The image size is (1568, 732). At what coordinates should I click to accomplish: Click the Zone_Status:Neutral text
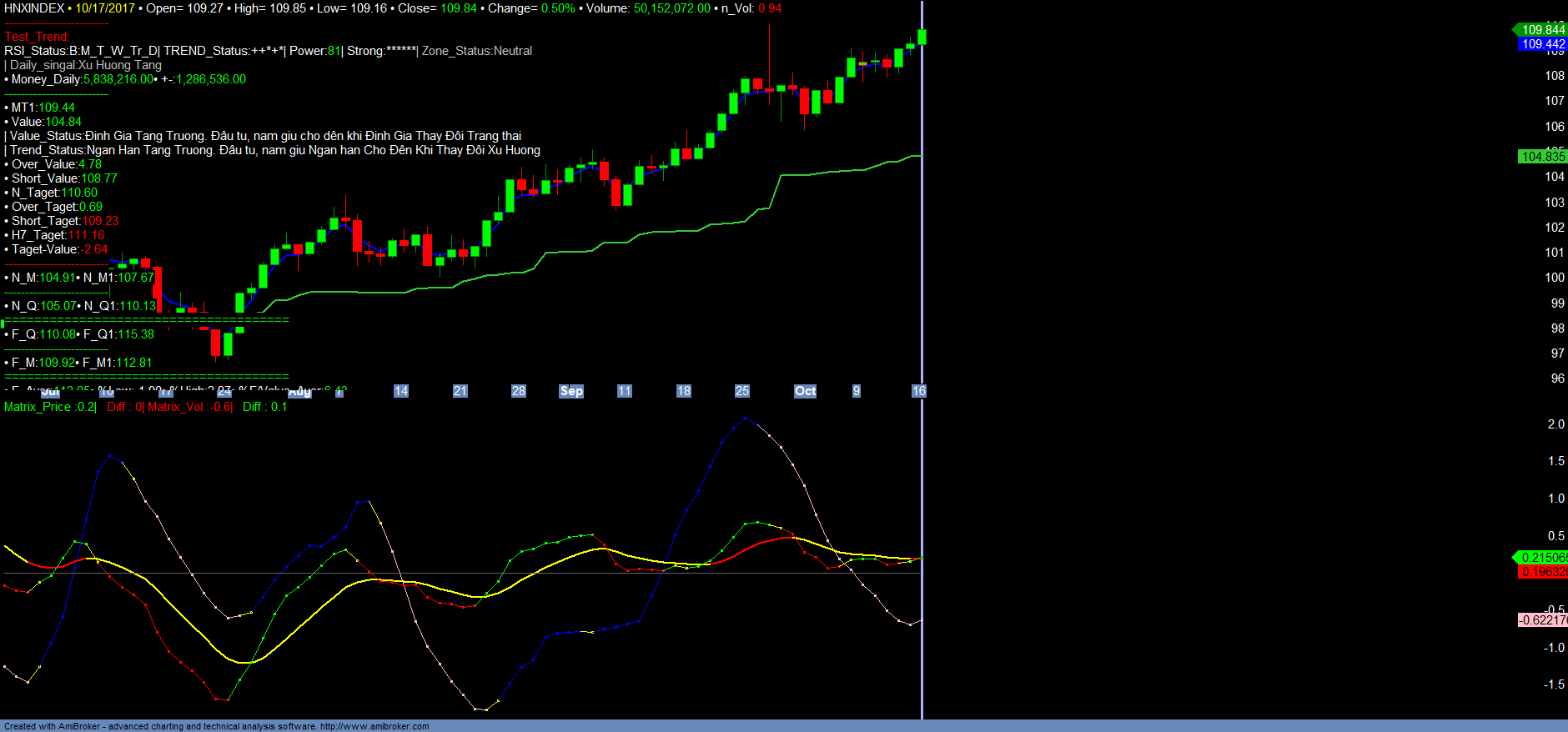point(477,51)
